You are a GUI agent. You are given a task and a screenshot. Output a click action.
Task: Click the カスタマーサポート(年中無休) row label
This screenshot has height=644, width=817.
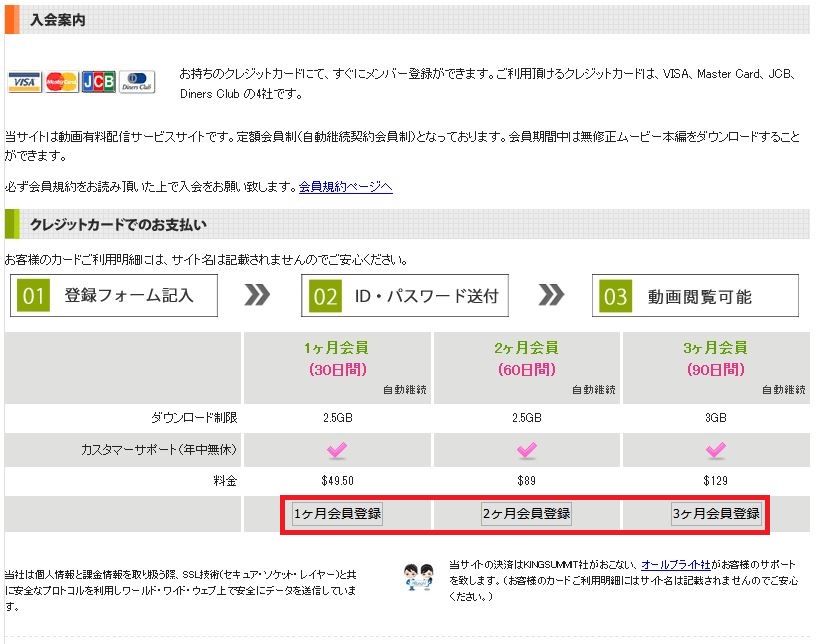pyautogui.click(x=159, y=449)
